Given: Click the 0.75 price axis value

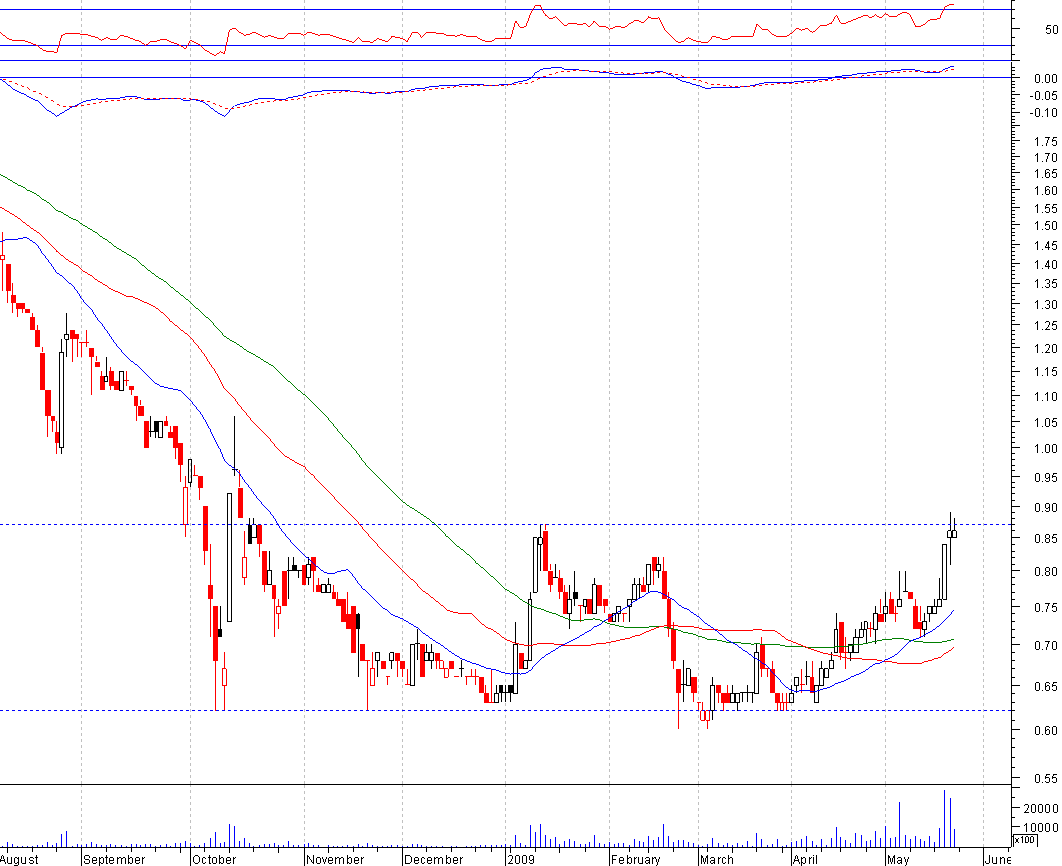Looking at the screenshot, I should point(1046,607).
